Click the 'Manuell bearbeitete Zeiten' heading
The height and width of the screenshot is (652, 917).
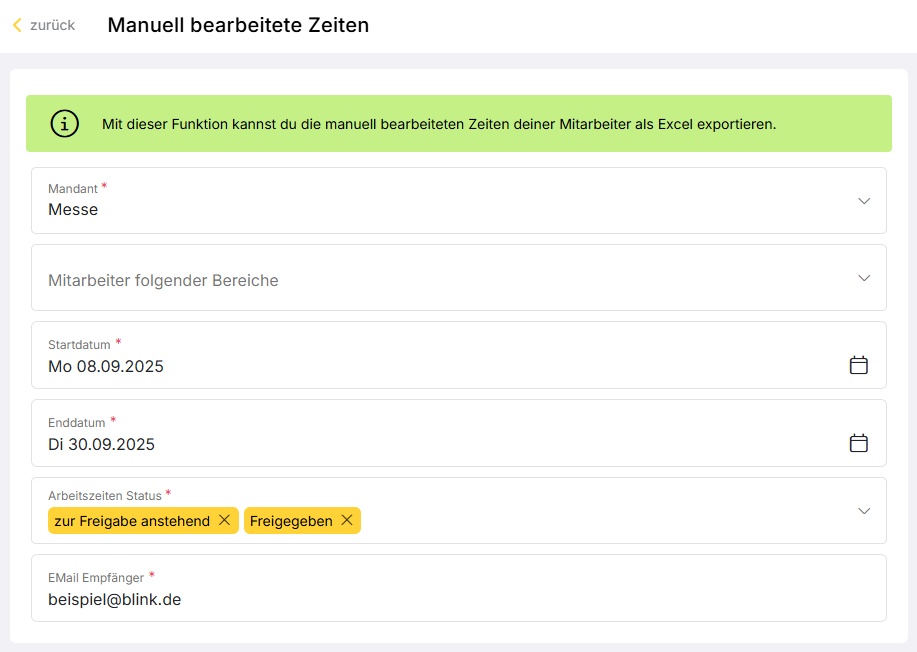(x=238, y=25)
